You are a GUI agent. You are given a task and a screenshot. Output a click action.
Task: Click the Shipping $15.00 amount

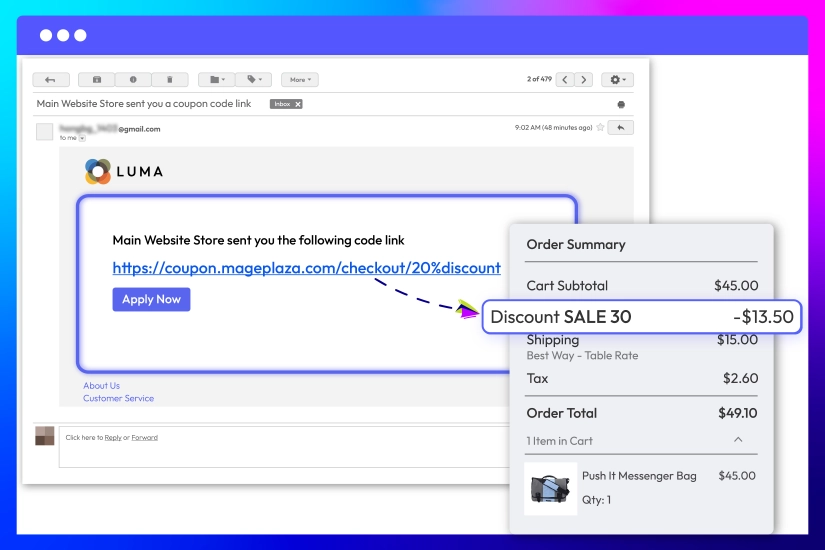(737, 340)
